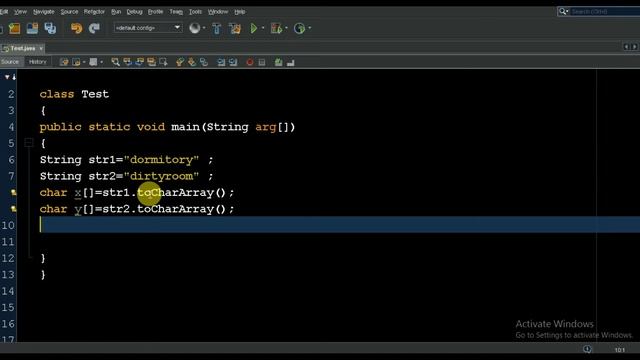Click the Shift Line Right icon
Viewport: 640px width, 360px height.
pos(233,62)
